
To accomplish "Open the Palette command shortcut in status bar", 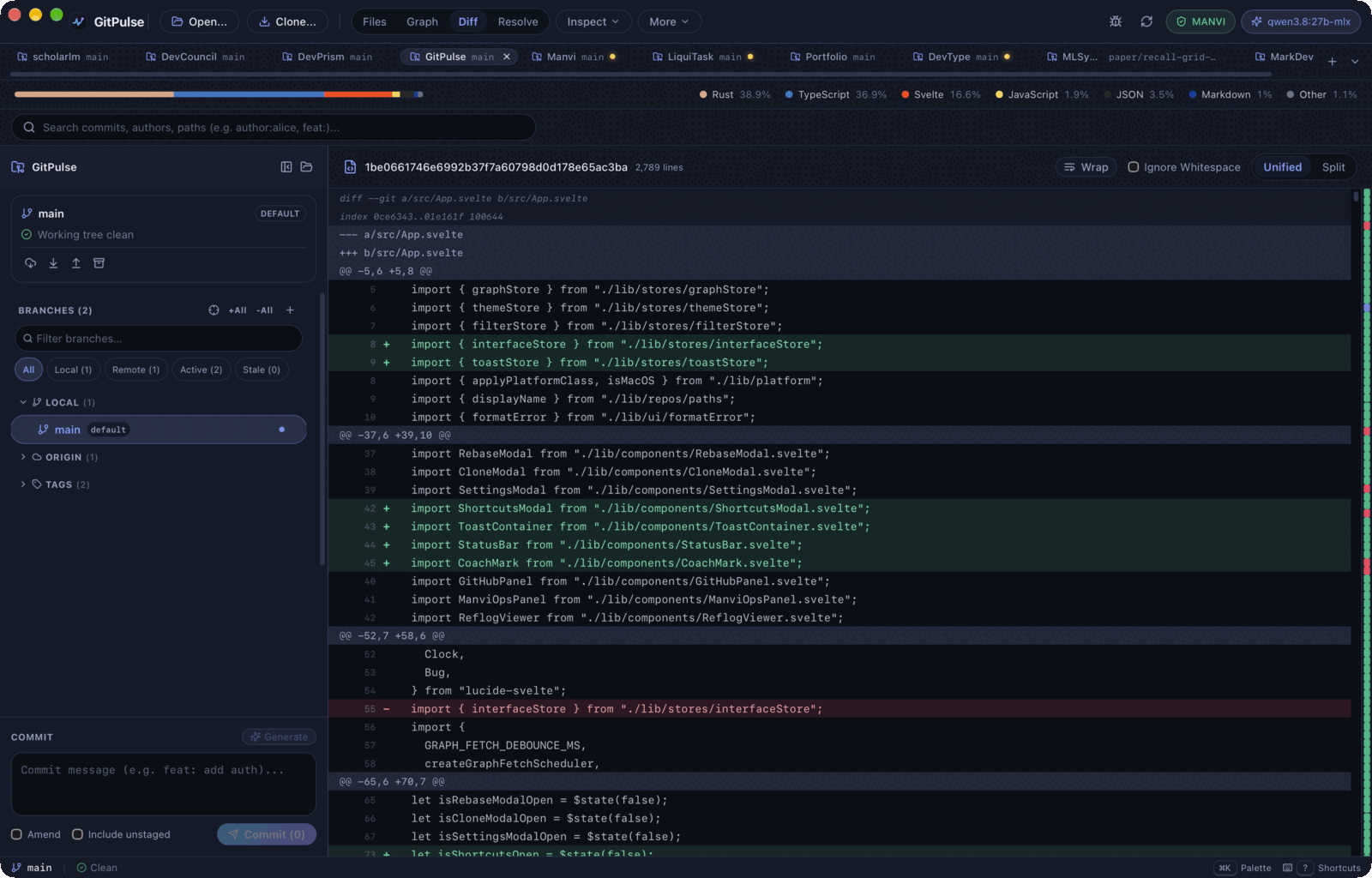I will coord(1244,868).
